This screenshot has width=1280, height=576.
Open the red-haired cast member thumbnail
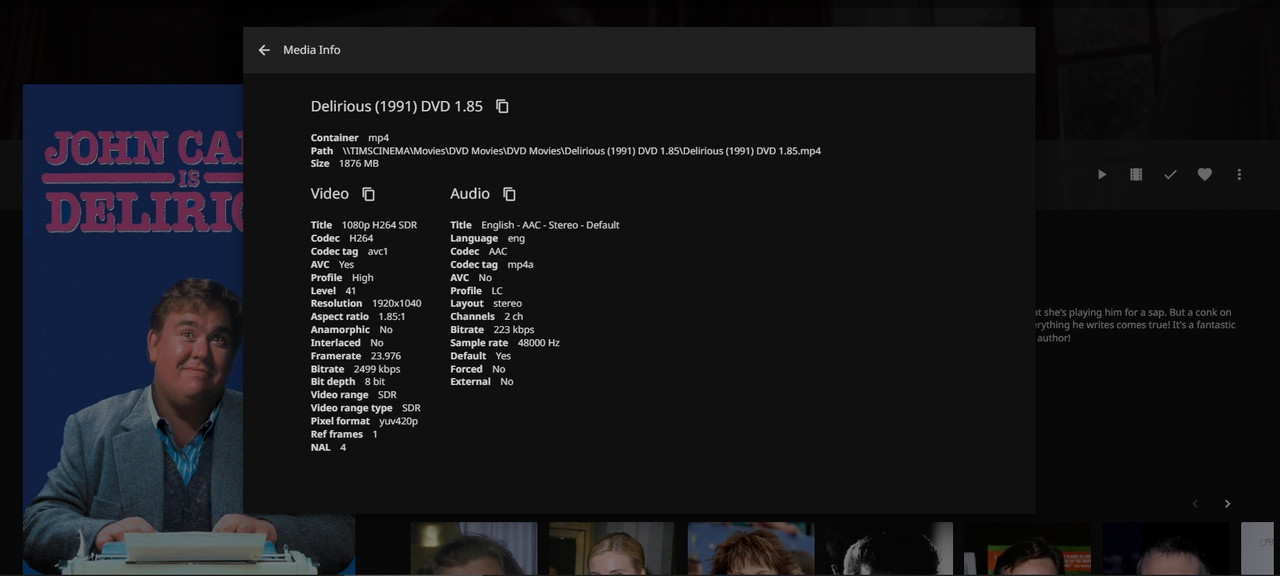[x=751, y=548]
